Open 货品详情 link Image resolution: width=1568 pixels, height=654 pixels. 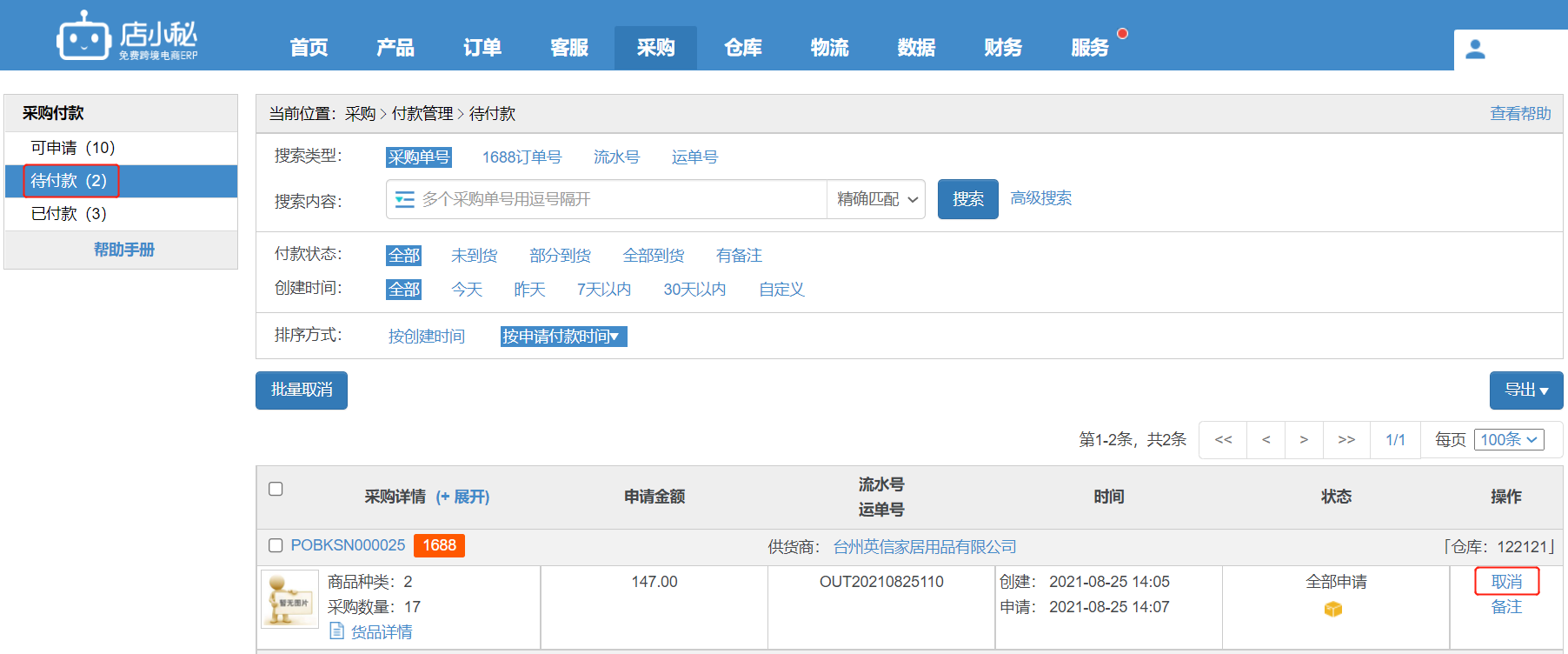(382, 632)
